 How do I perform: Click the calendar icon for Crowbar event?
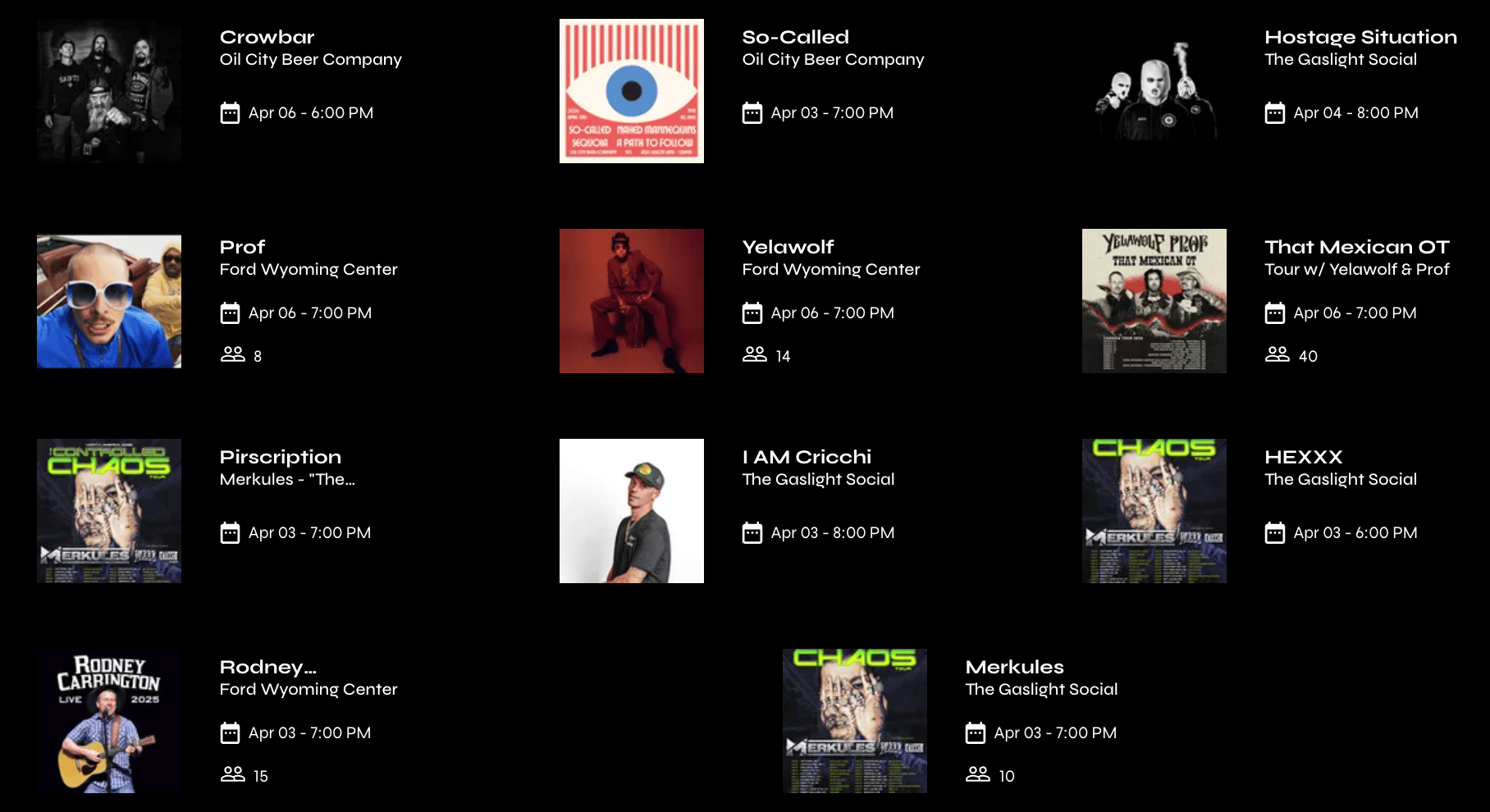click(x=230, y=113)
